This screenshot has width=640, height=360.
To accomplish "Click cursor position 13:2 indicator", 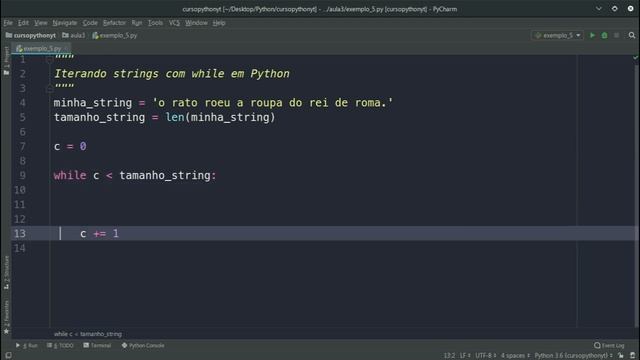I will coord(449,356).
